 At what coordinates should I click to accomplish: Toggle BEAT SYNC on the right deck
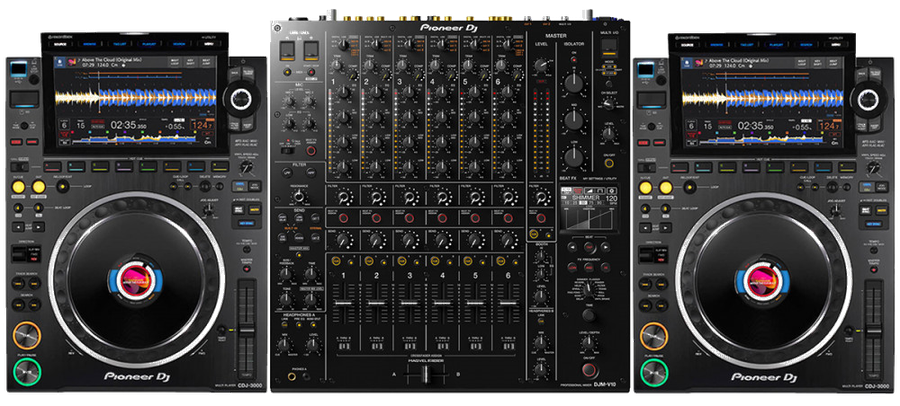[866, 209]
